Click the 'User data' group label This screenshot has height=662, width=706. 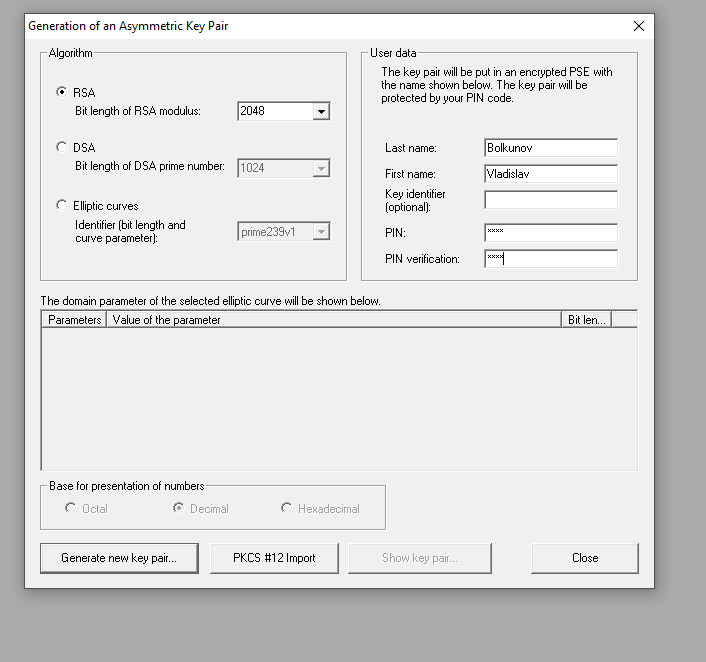click(x=393, y=53)
